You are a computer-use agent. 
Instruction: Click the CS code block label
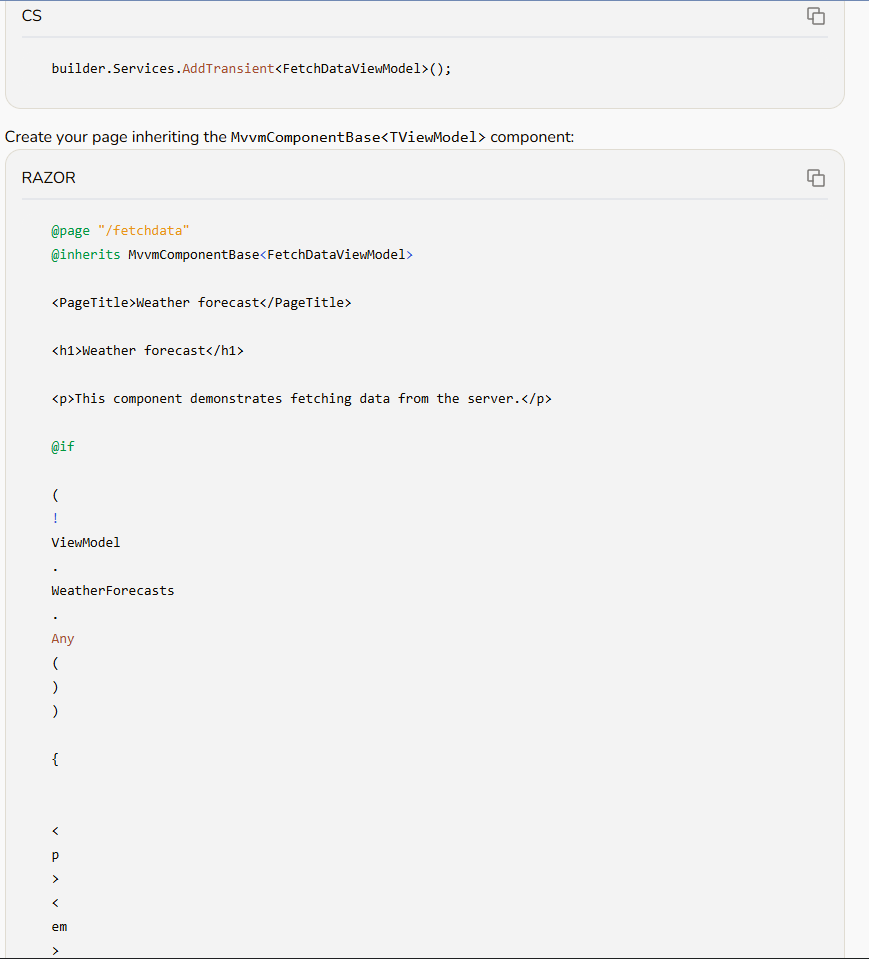click(x=32, y=16)
